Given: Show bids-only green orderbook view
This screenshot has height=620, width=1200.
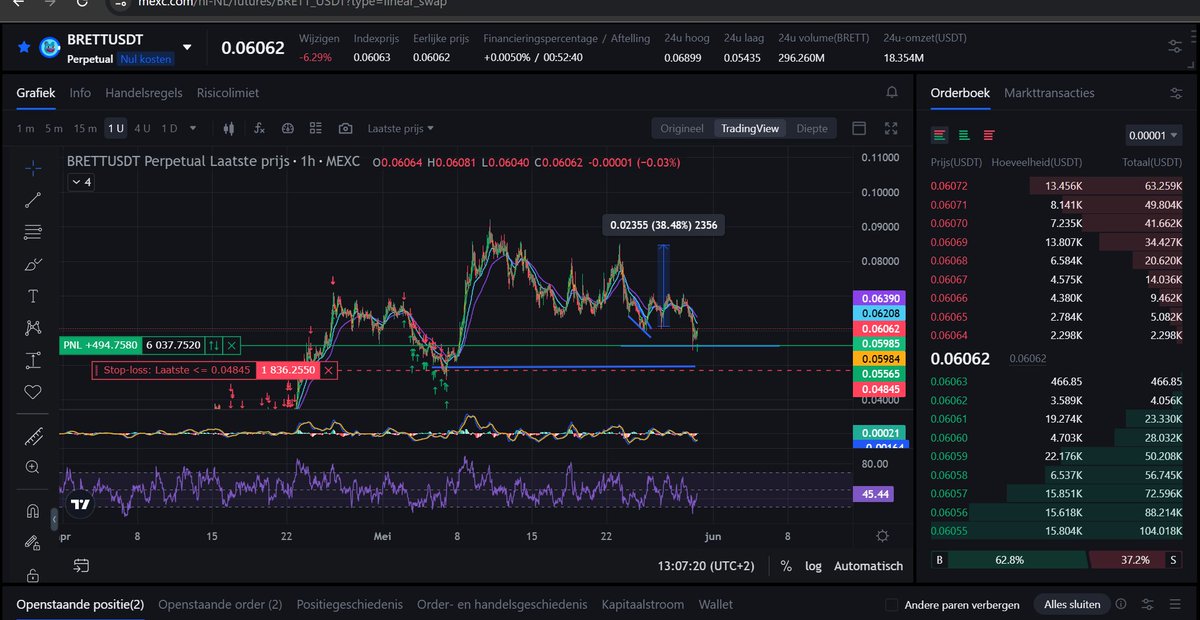Looking at the screenshot, I should 964,135.
